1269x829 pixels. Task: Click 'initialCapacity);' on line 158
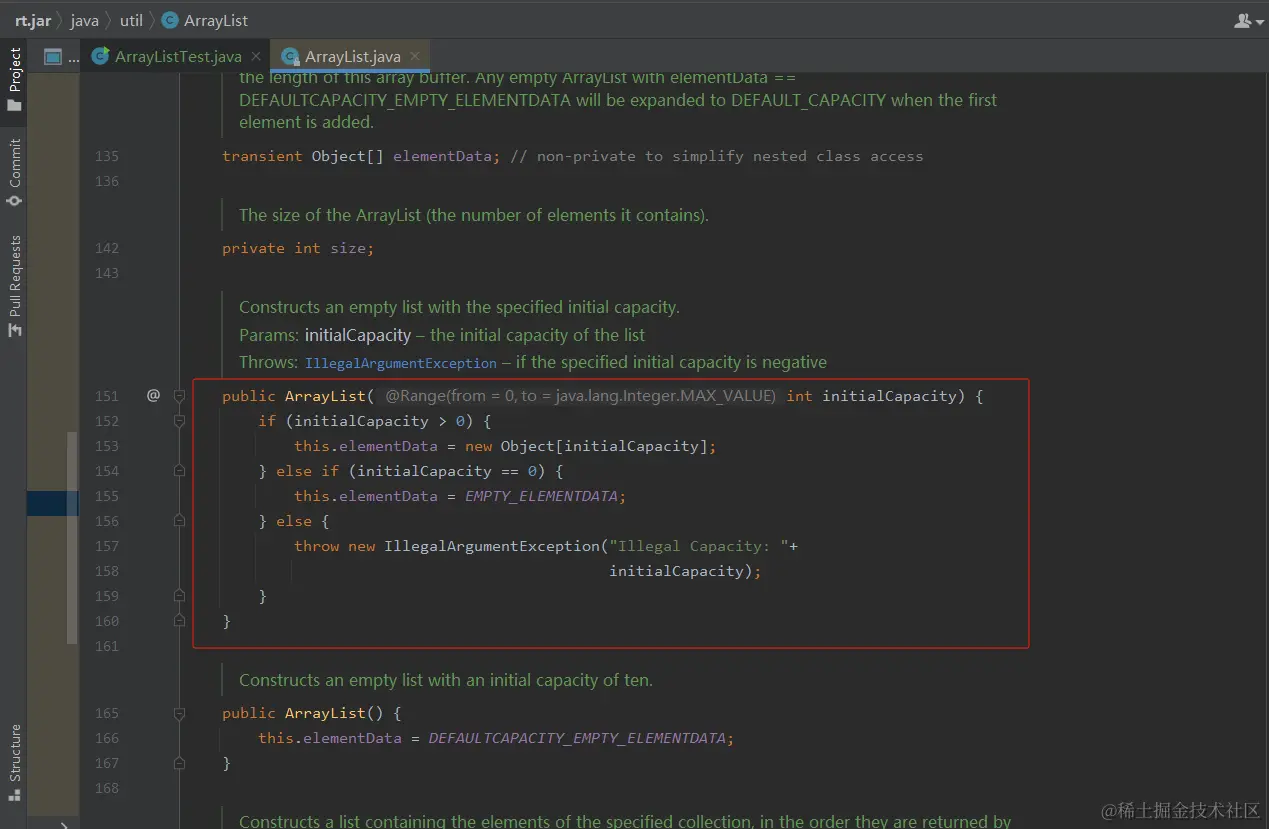pyautogui.click(x=685, y=571)
